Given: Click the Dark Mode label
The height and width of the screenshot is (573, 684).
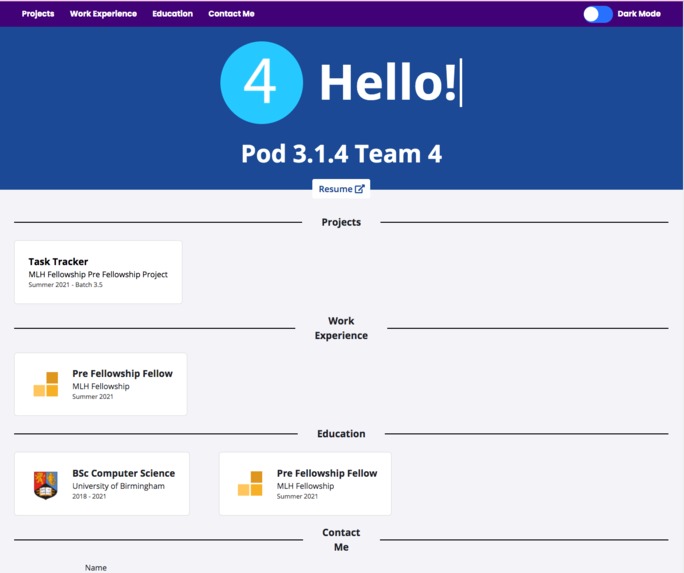Looking at the screenshot, I should click(x=639, y=14).
